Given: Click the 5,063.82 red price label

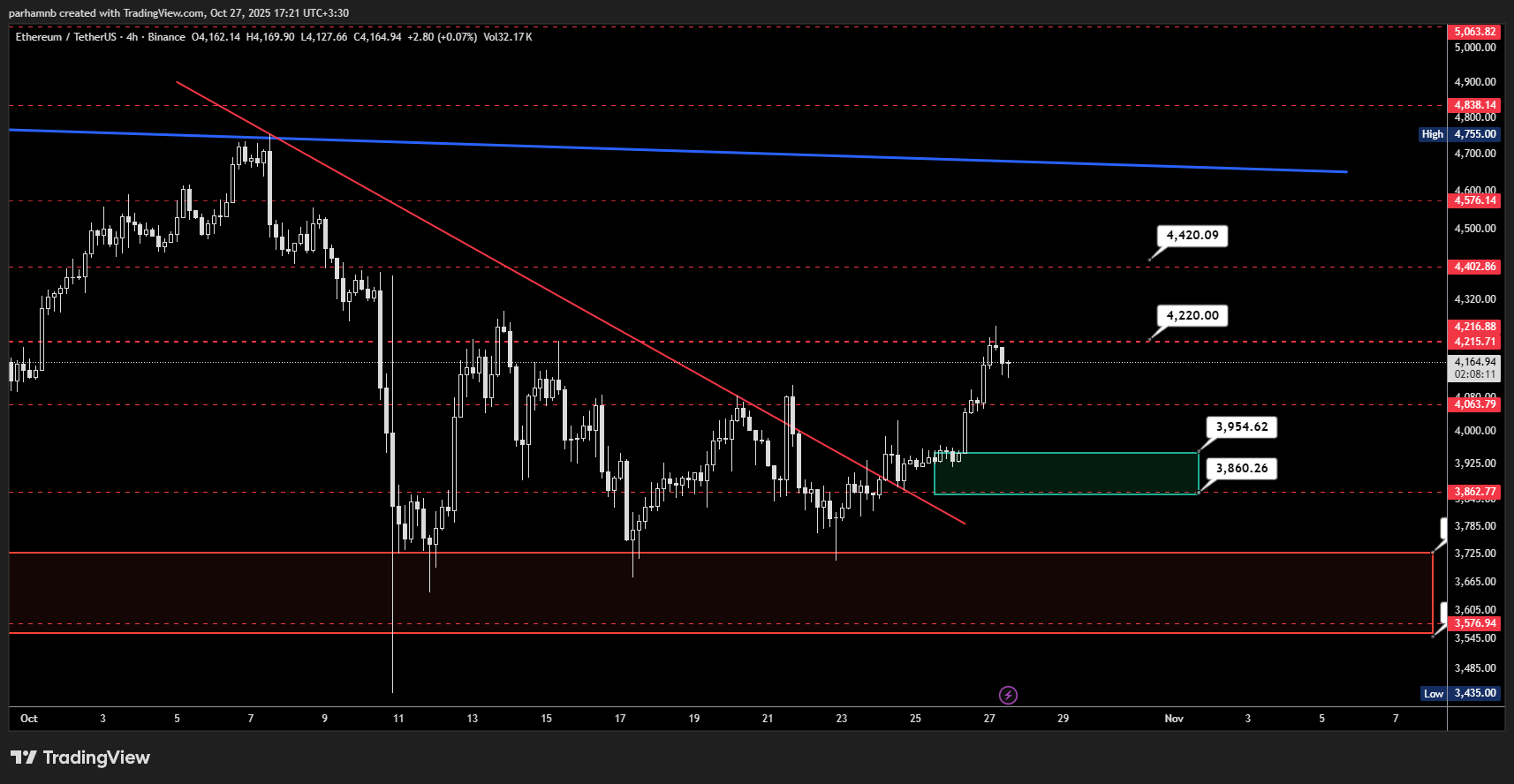Looking at the screenshot, I should click(x=1475, y=32).
